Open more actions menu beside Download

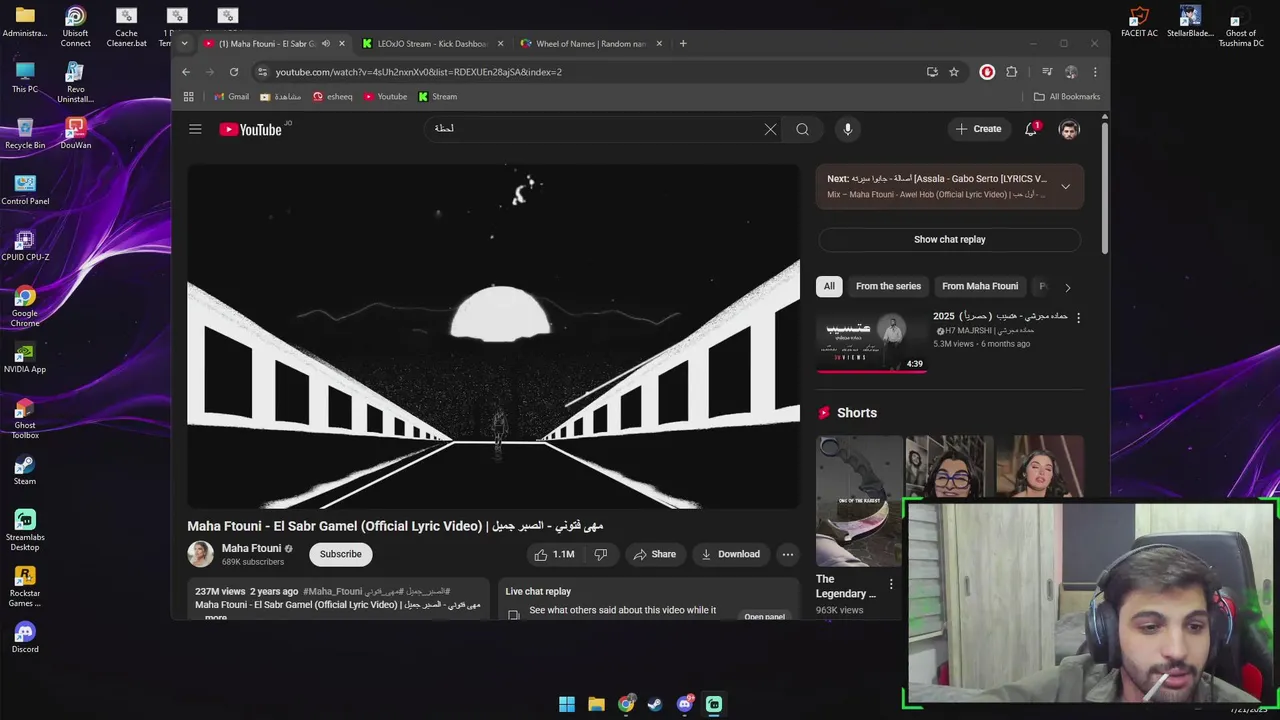click(x=787, y=554)
